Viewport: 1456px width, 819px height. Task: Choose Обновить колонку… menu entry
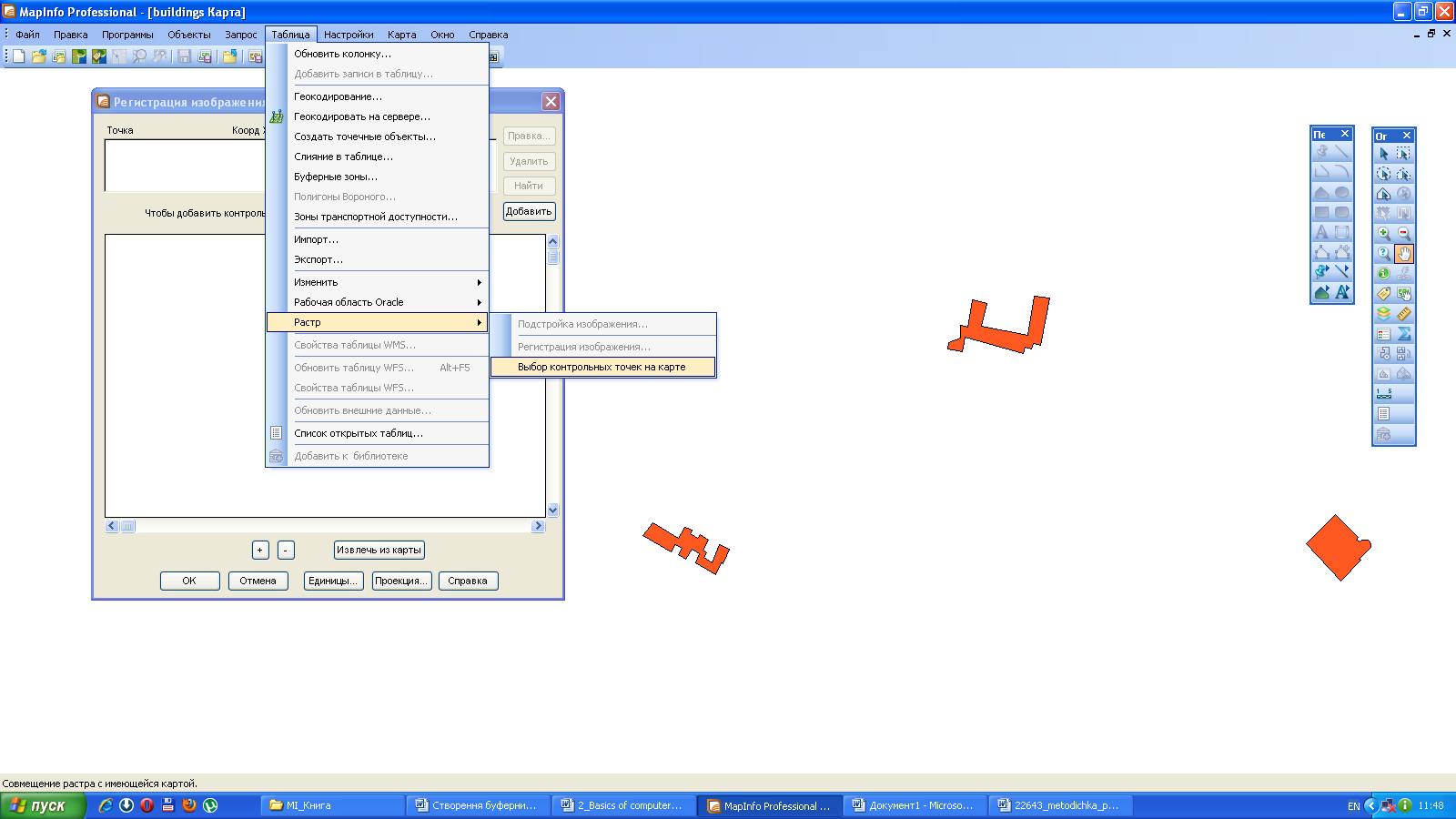coord(378,54)
